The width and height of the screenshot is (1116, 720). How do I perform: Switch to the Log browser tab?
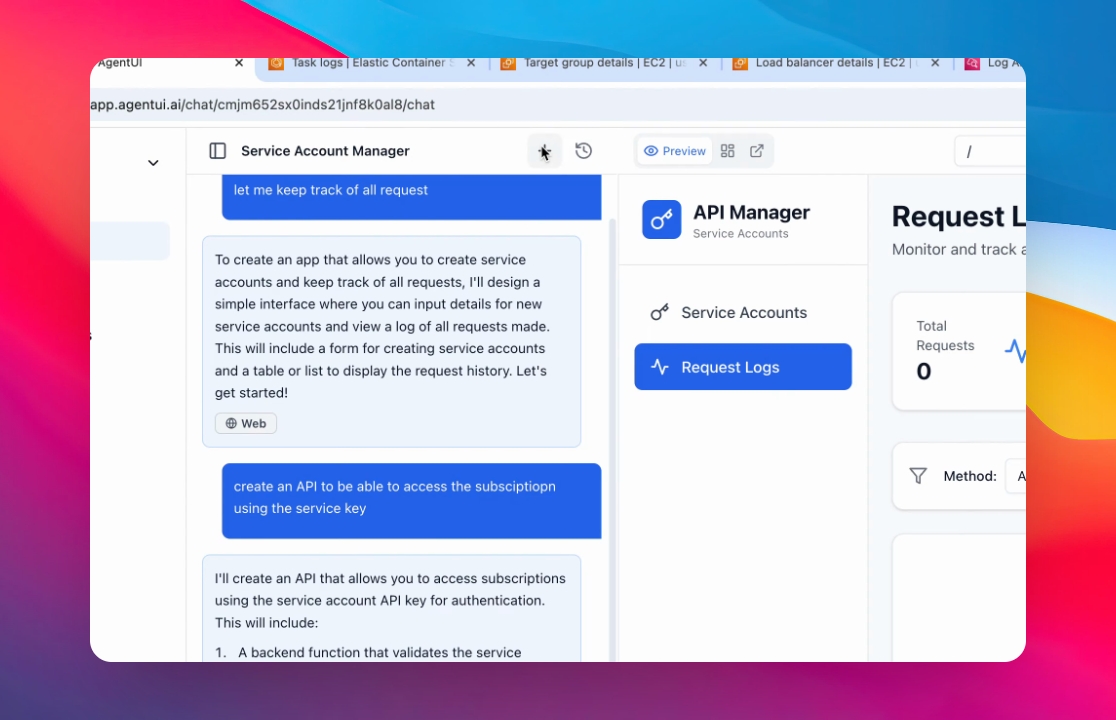coord(994,63)
